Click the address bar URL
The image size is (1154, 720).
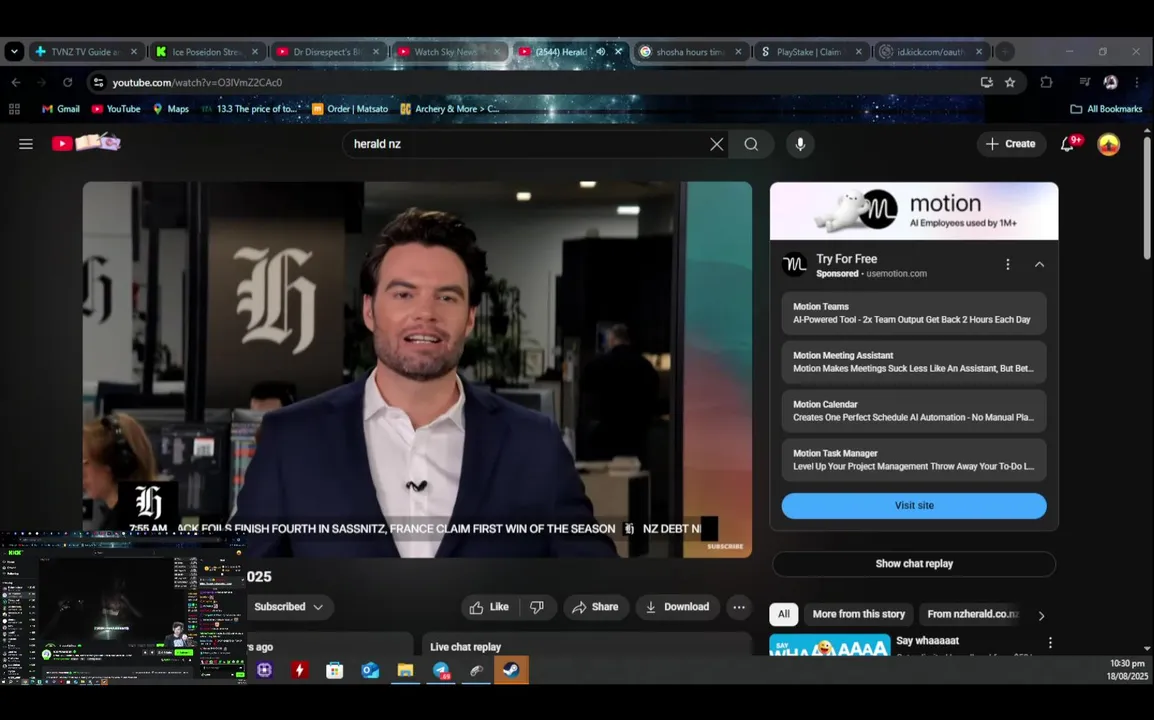click(197, 82)
